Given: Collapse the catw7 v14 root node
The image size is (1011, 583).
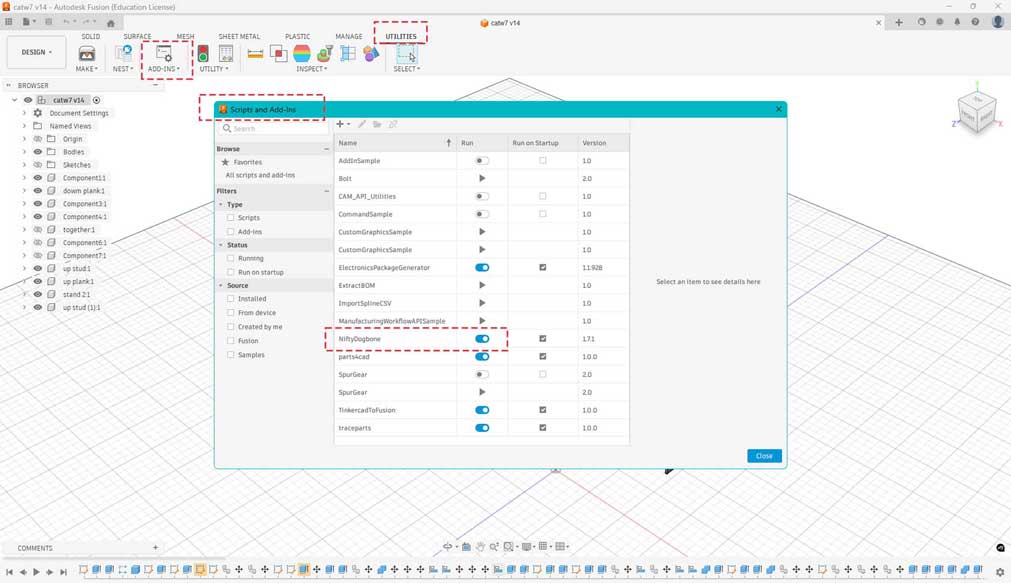Looking at the screenshot, I should pos(14,100).
